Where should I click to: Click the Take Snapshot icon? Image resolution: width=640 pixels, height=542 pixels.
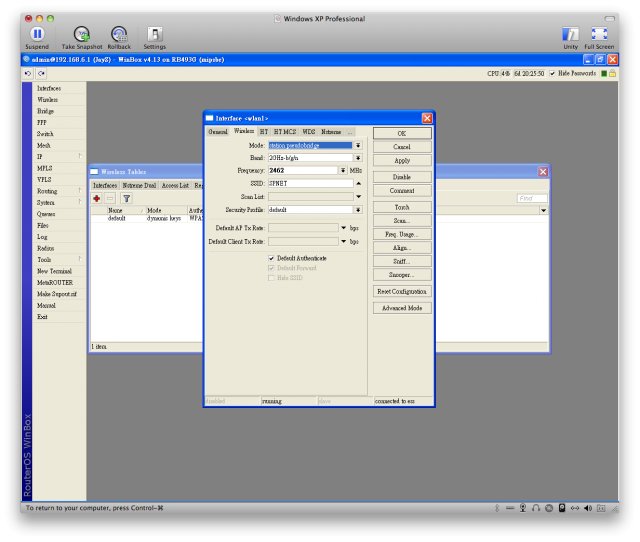click(82, 34)
